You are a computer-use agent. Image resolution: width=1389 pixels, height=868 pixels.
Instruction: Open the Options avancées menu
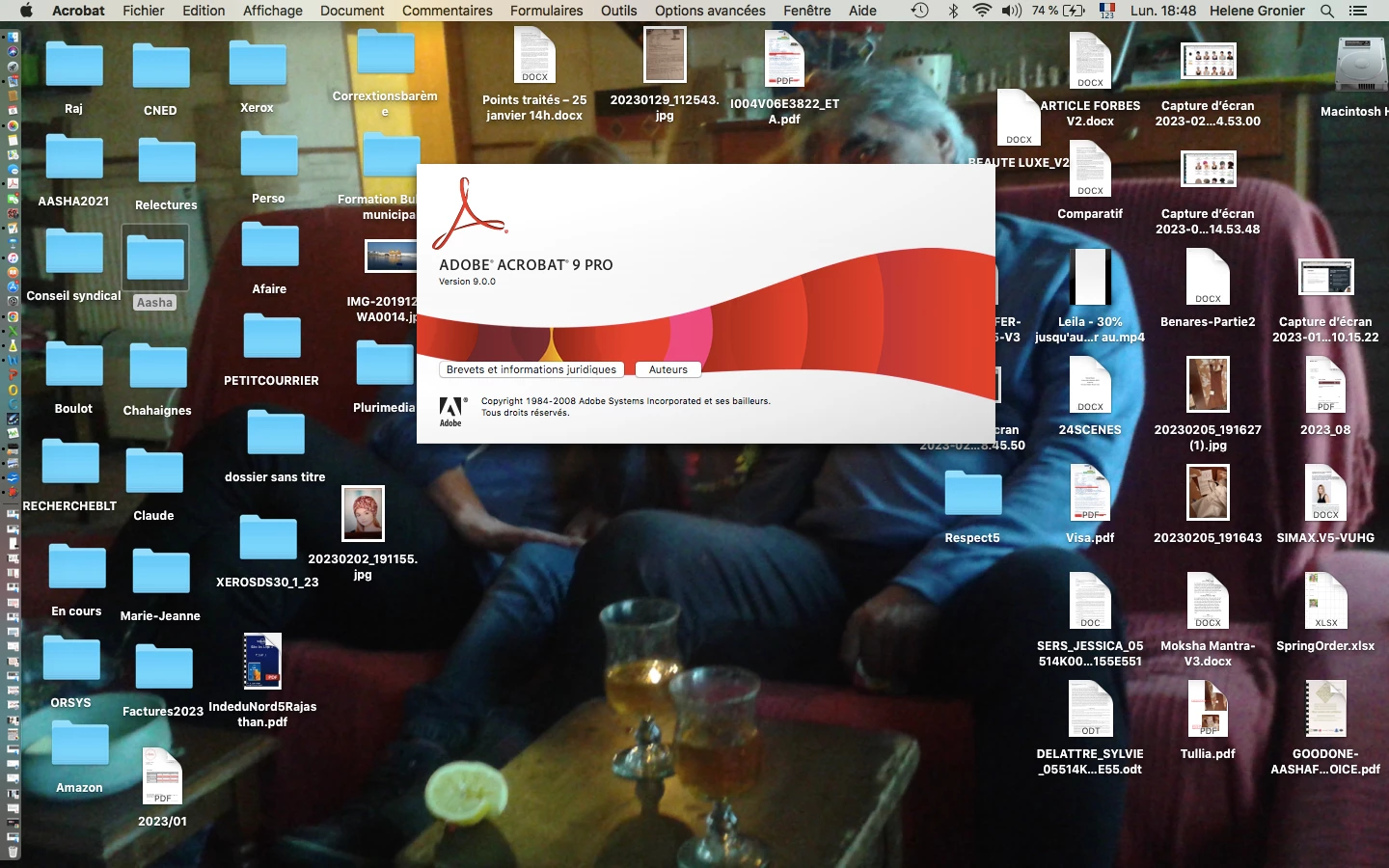click(x=710, y=11)
